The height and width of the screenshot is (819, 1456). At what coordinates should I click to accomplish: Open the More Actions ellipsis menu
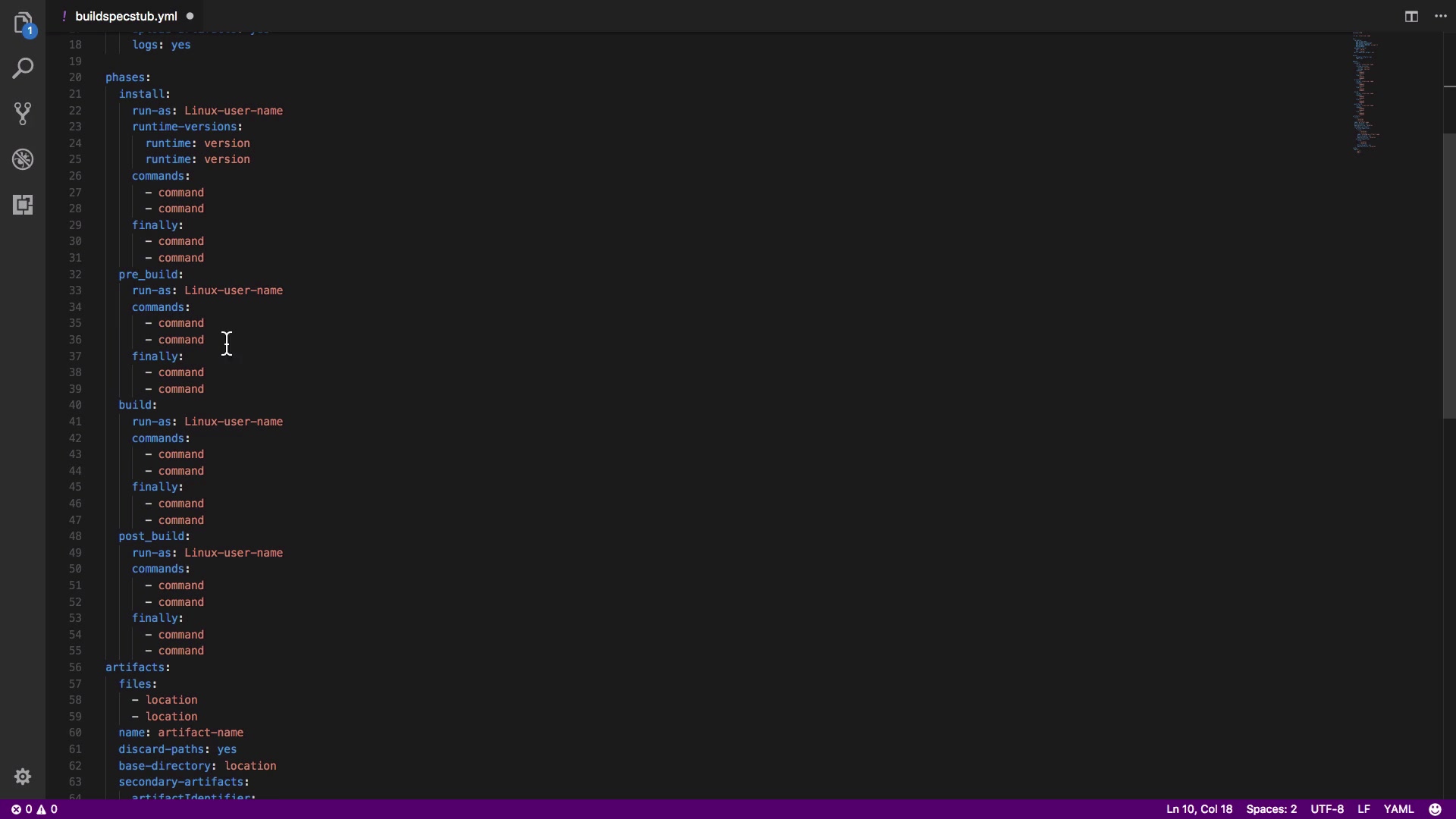pyautogui.click(x=1441, y=16)
